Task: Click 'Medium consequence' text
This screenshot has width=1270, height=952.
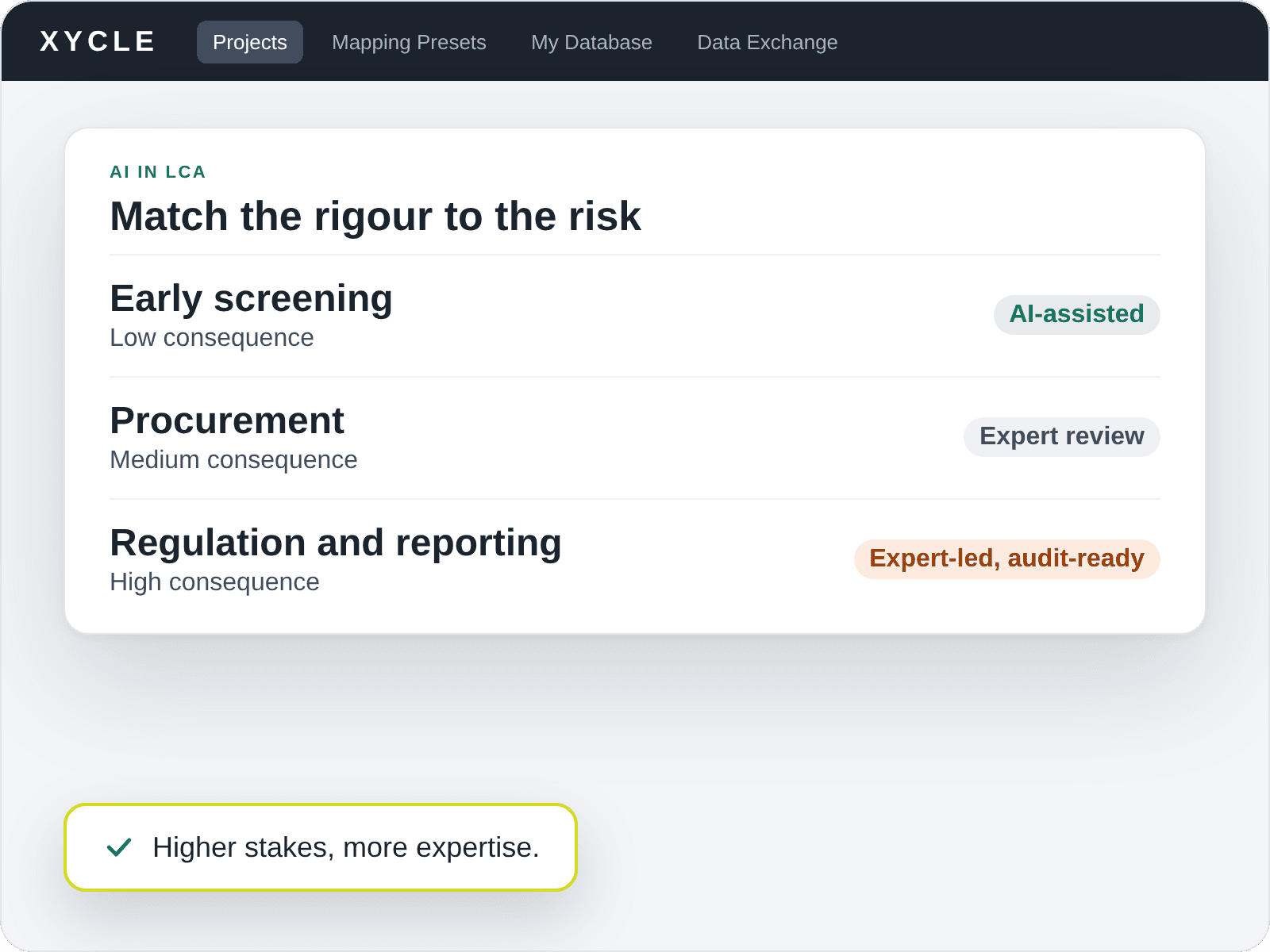Action: [x=233, y=460]
